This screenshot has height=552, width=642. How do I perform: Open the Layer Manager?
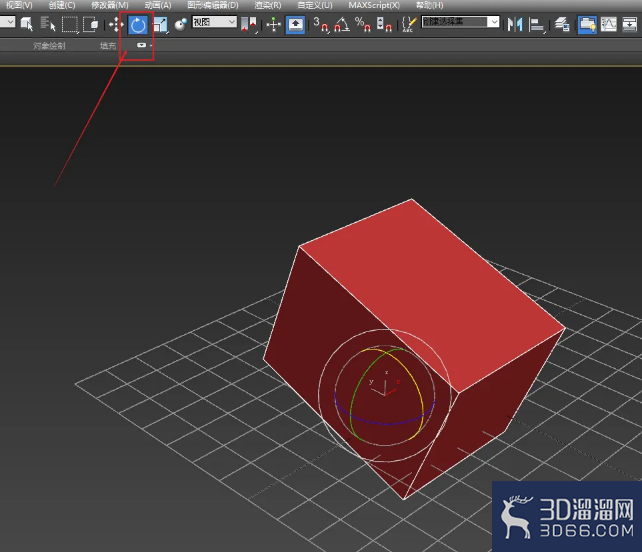pos(562,25)
